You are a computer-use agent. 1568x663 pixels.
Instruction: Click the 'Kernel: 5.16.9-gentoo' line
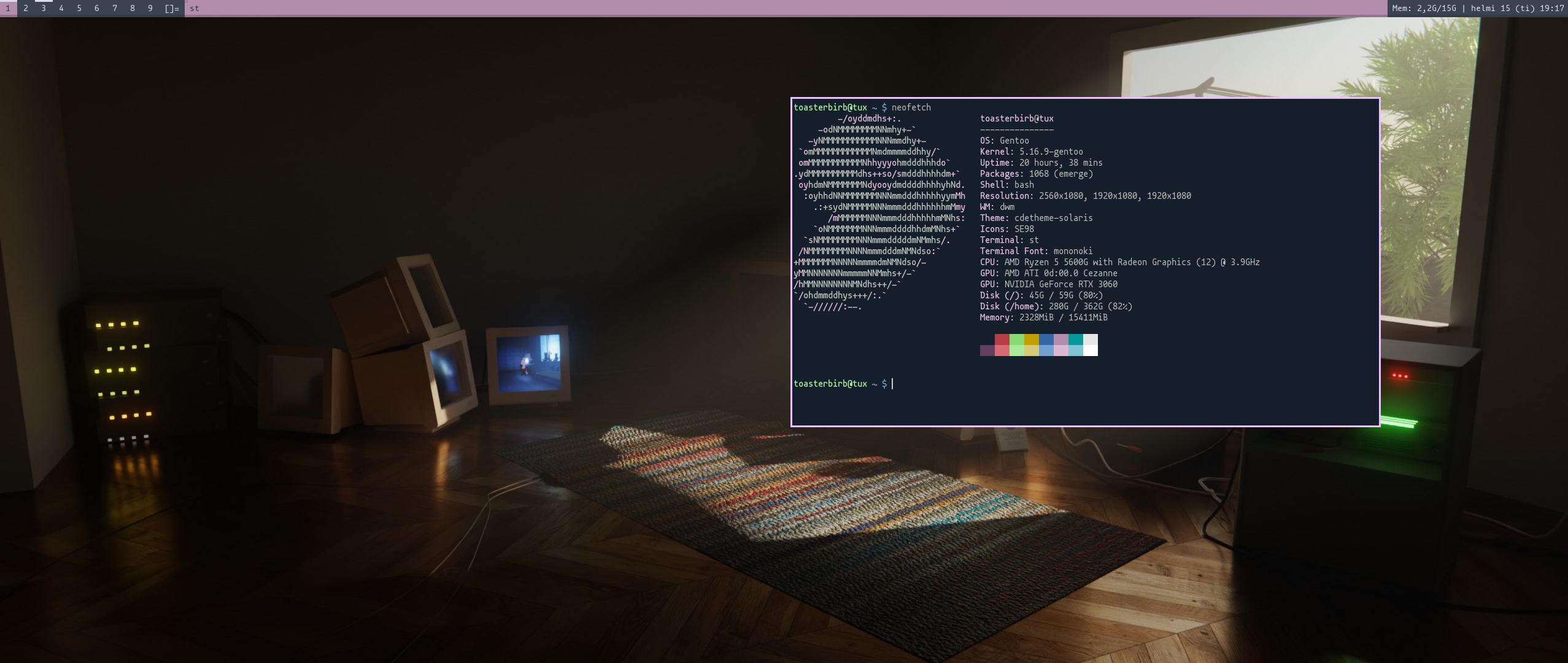coord(1032,152)
